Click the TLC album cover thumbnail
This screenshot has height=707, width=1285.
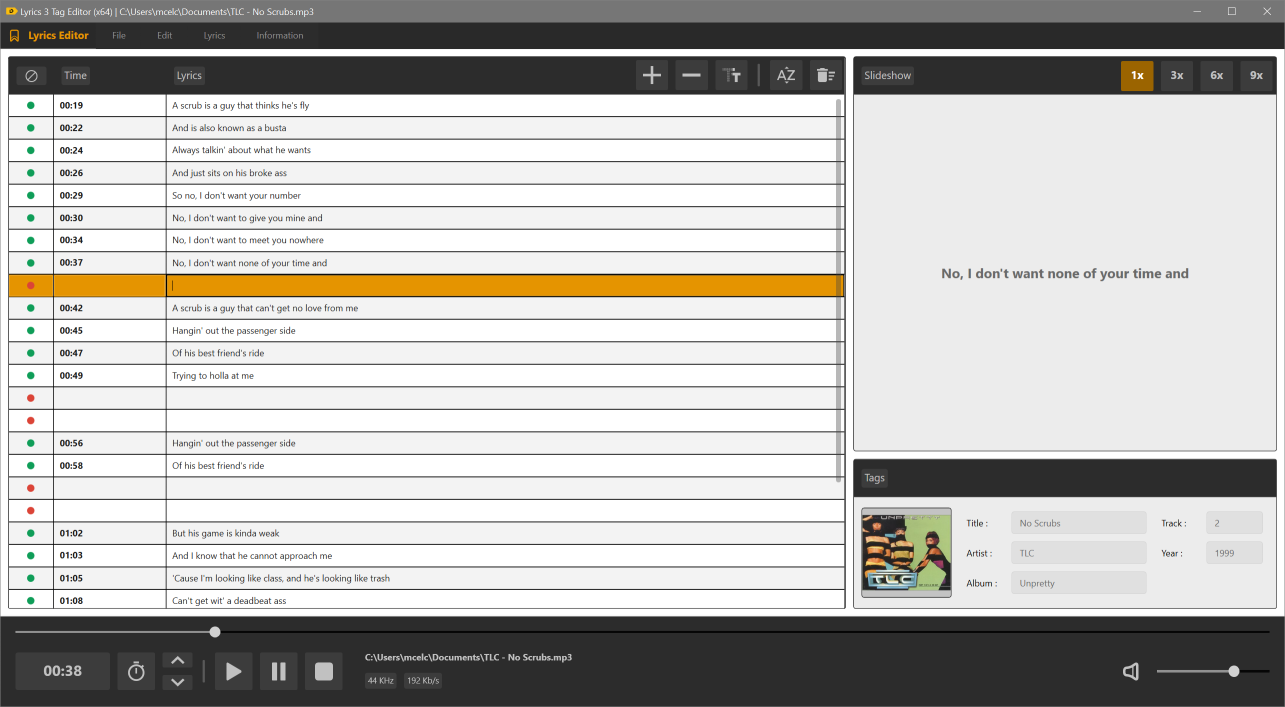pos(906,552)
